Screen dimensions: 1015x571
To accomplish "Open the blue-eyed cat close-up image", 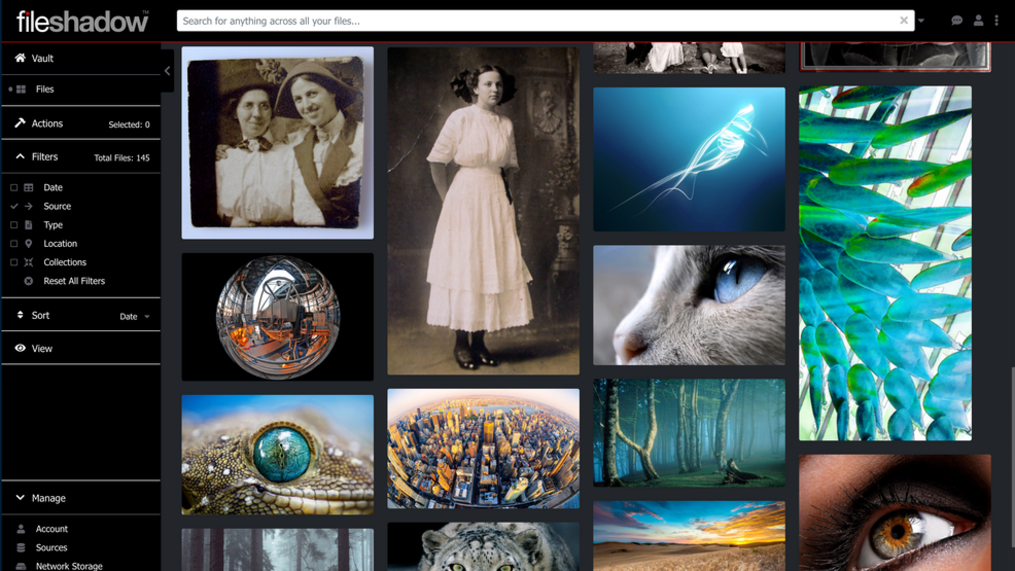I will (x=689, y=305).
